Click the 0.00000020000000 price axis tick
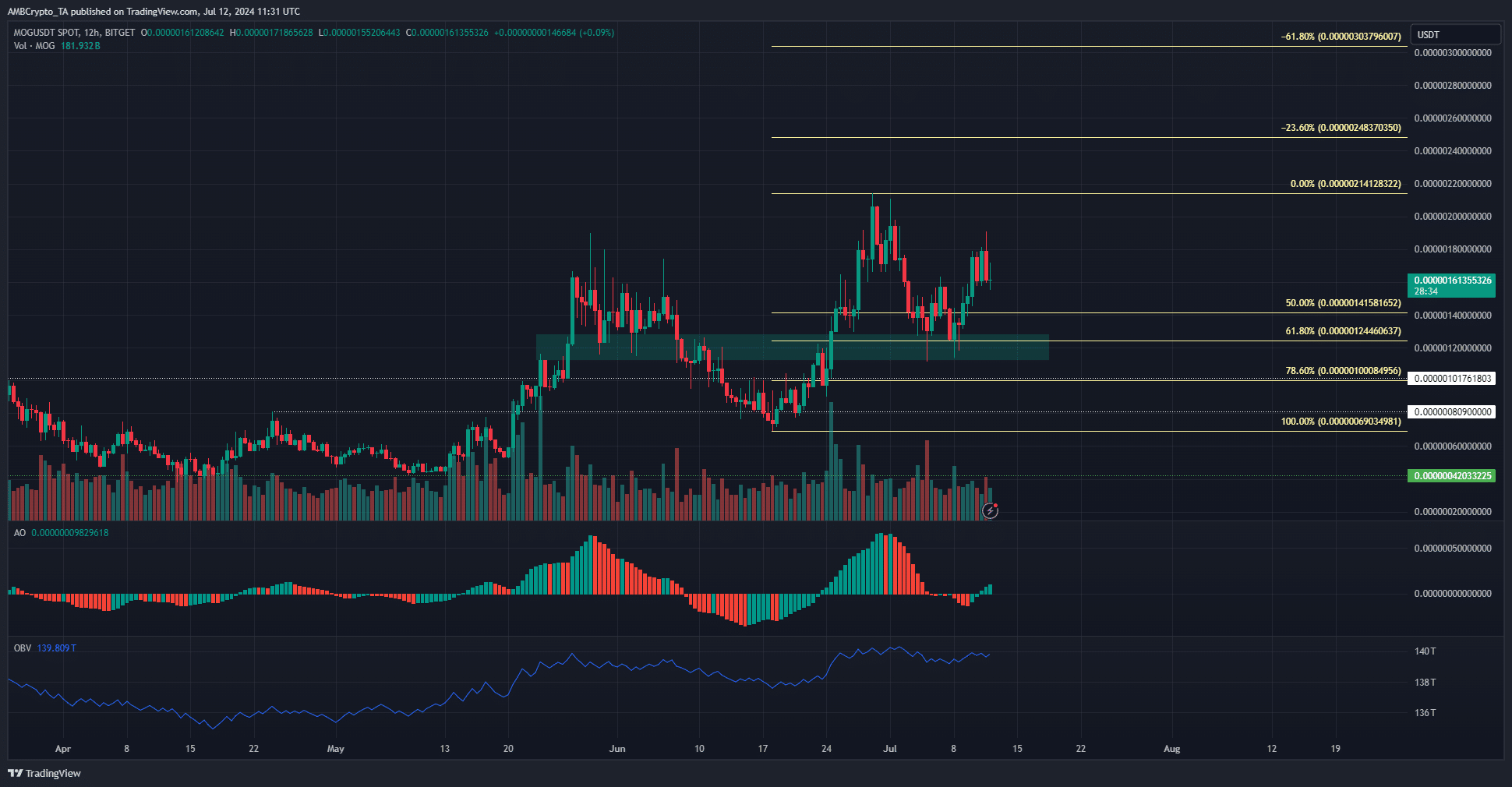 click(x=1453, y=512)
